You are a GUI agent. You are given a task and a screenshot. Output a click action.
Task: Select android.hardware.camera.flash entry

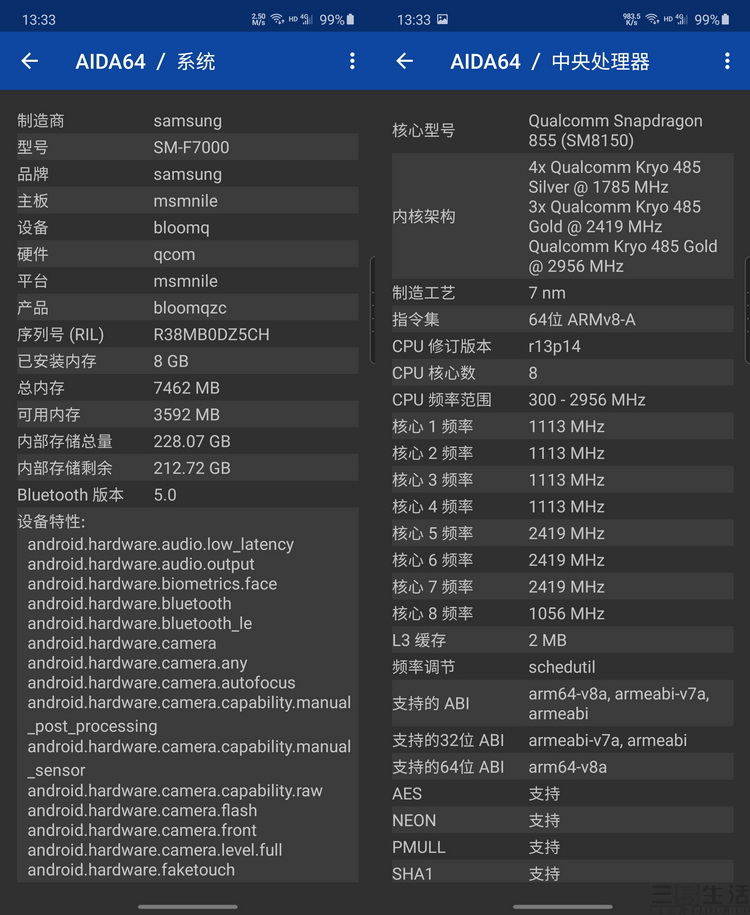coord(142,811)
